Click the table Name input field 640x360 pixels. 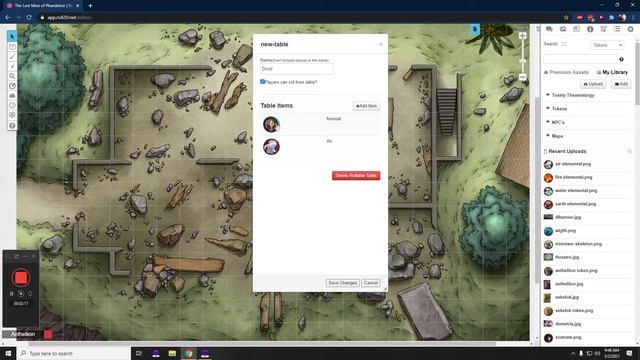pyautogui.click(x=297, y=69)
